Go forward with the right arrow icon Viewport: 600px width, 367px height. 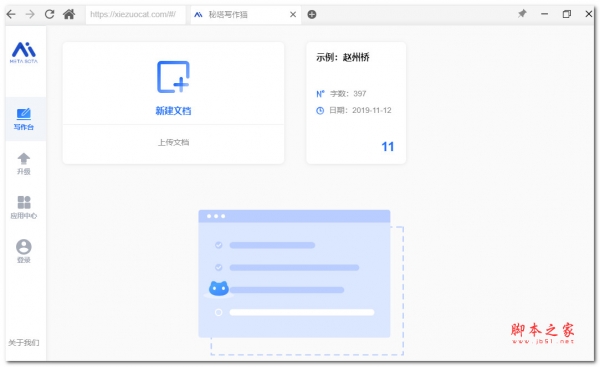click(x=30, y=15)
